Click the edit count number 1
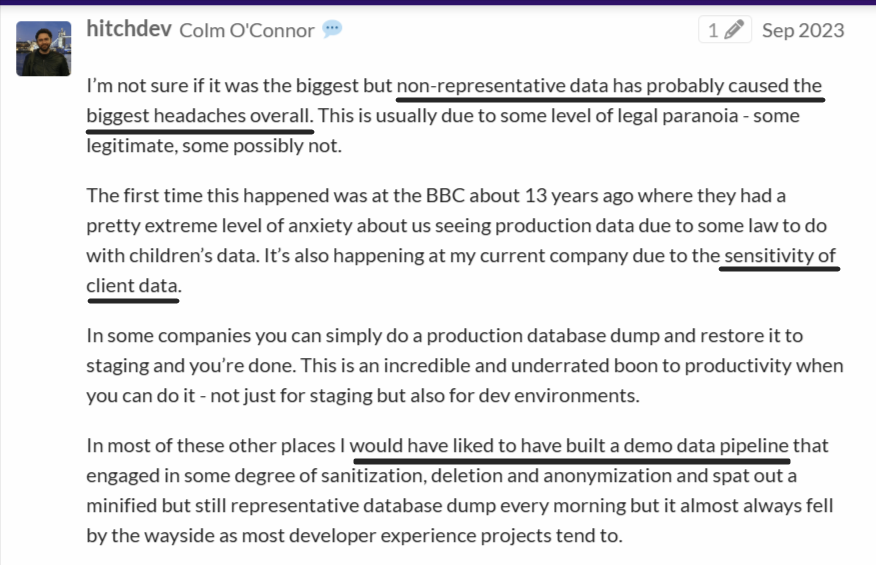The height and width of the screenshot is (565, 876). coord(713,30)
